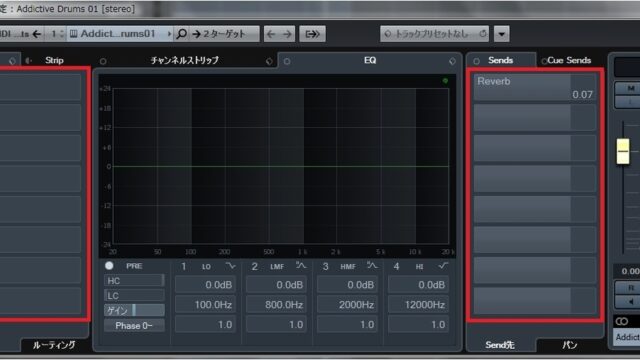This screenshot has height=360, width=640.
Task: Go to next channel with right arrow
Action: tap(287, 34)
